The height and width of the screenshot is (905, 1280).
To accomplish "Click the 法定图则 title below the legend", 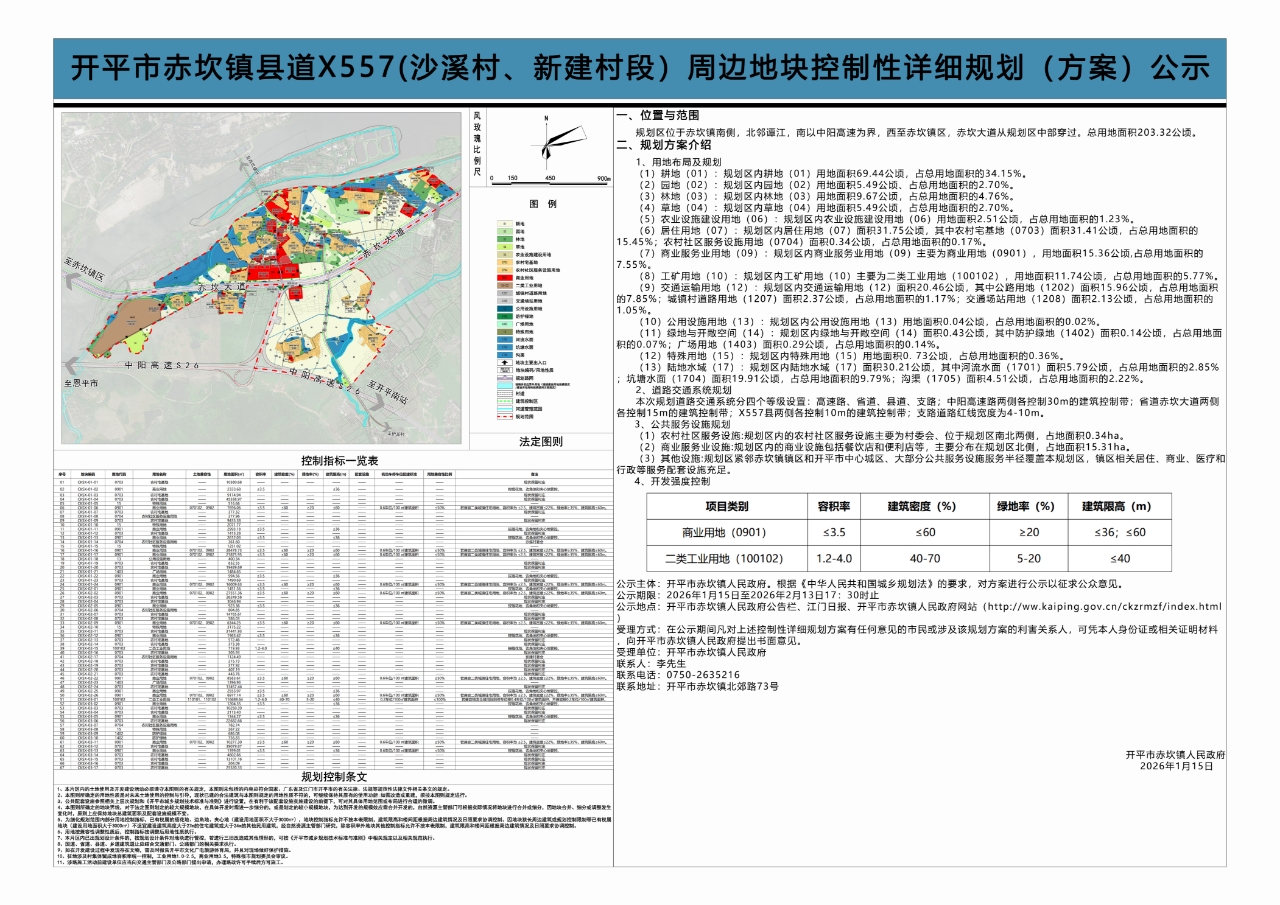I will [x=541, y=441].
